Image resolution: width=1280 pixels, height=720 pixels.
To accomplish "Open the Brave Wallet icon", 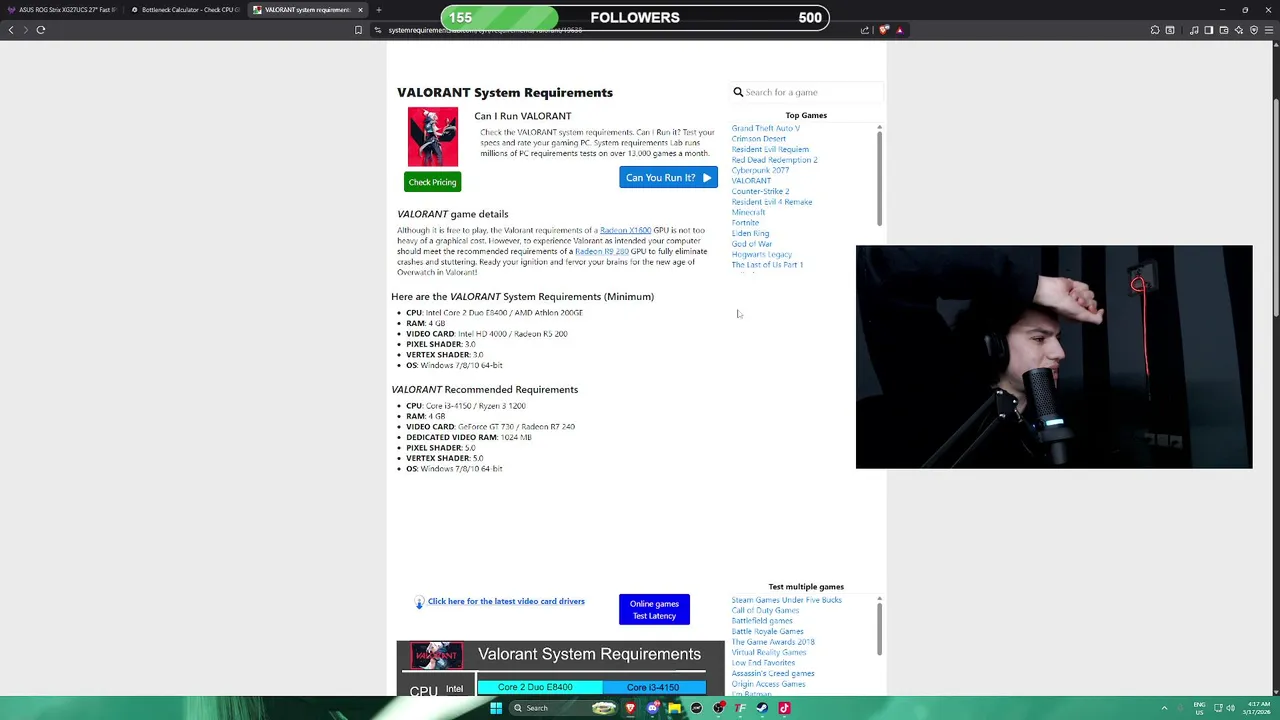I will pos(1224,30).
